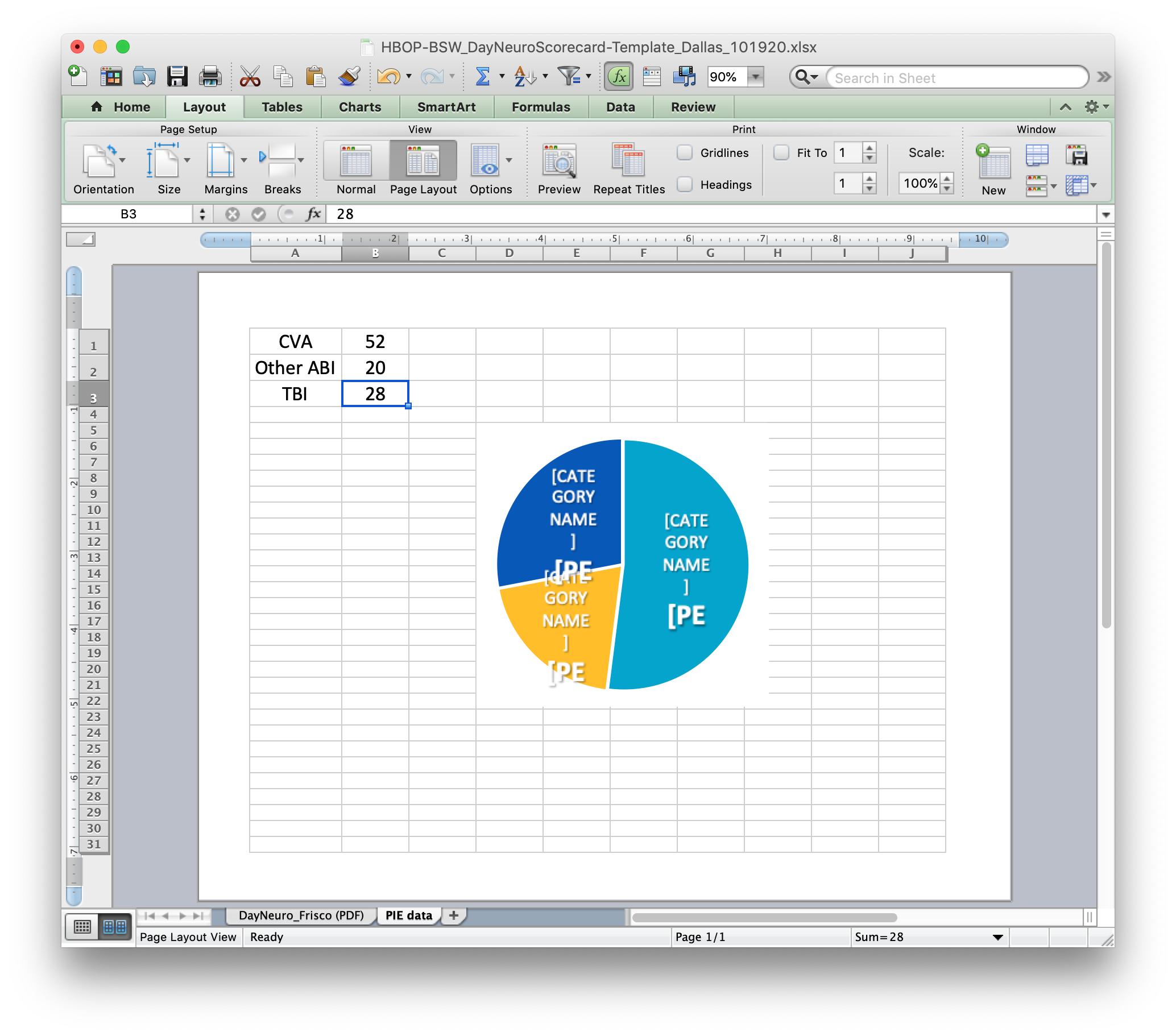This screenshot has width=1176, height=1036.
Task: Open the Print Preview icon
Action: [x=558, y=161]
